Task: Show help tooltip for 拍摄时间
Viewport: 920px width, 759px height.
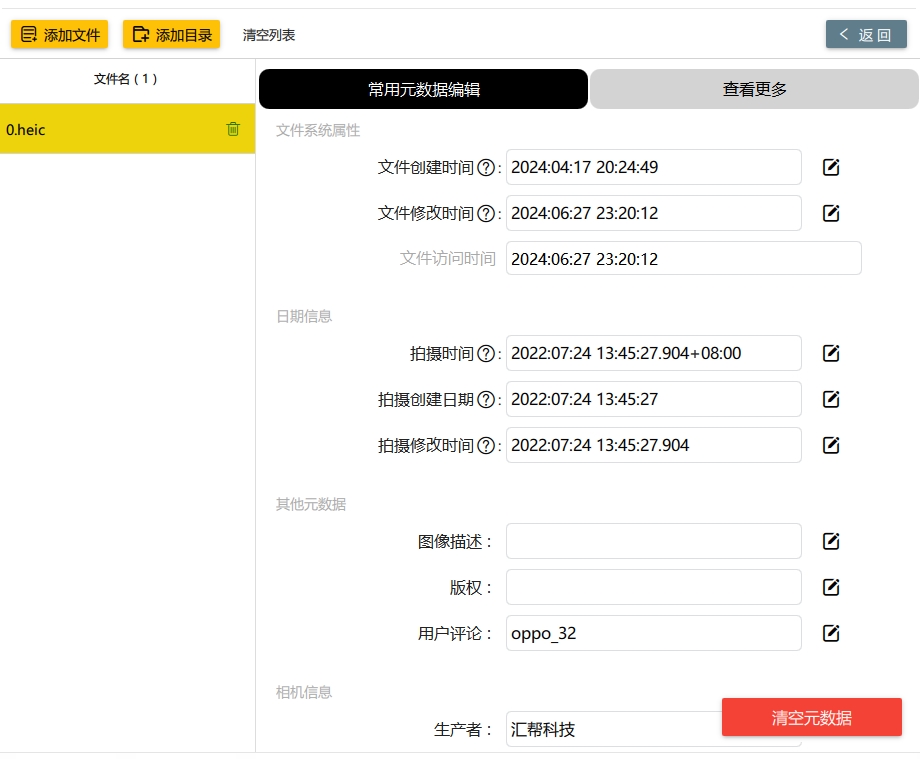Action: point(486,354)
